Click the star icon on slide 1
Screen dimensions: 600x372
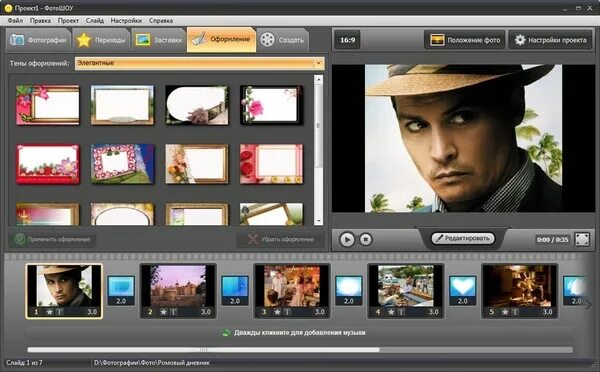(x=50, y=312)
